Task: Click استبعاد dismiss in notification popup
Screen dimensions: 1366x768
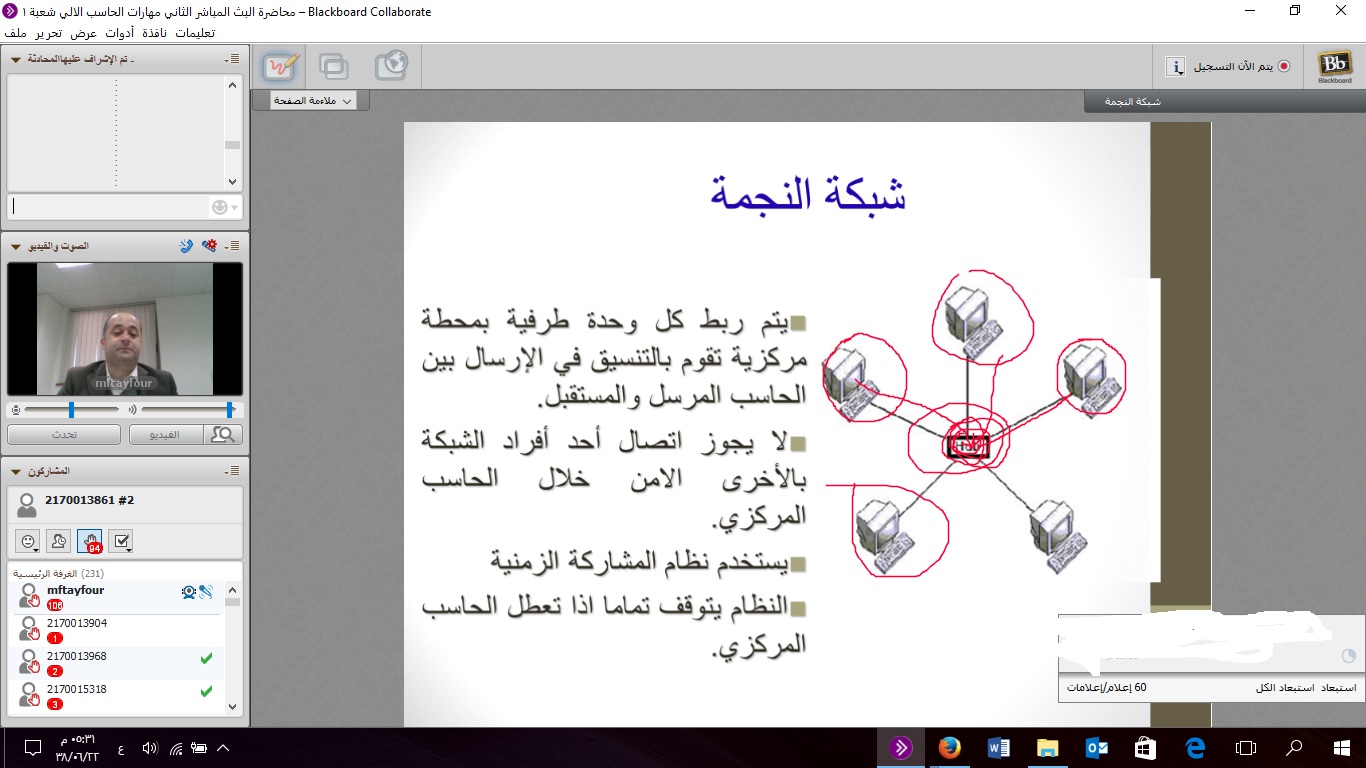Action: [1339, 688]
